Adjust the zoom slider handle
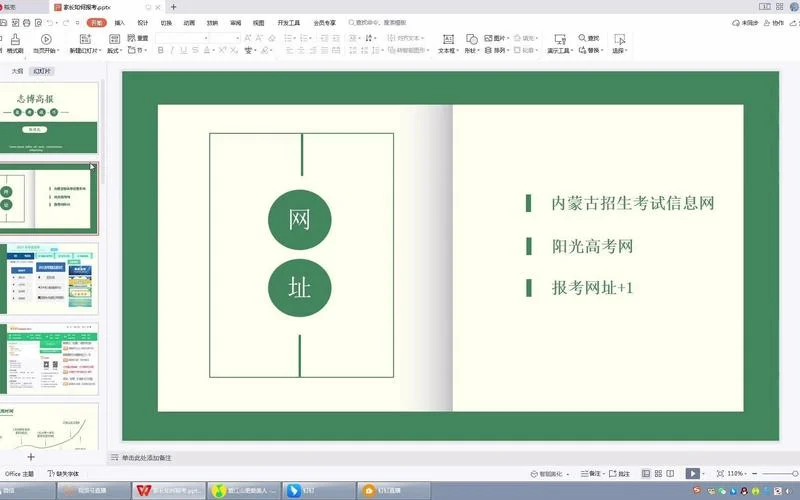Viewport: 800px width, 500px height. pyautogui.click(x=796, y=474)
